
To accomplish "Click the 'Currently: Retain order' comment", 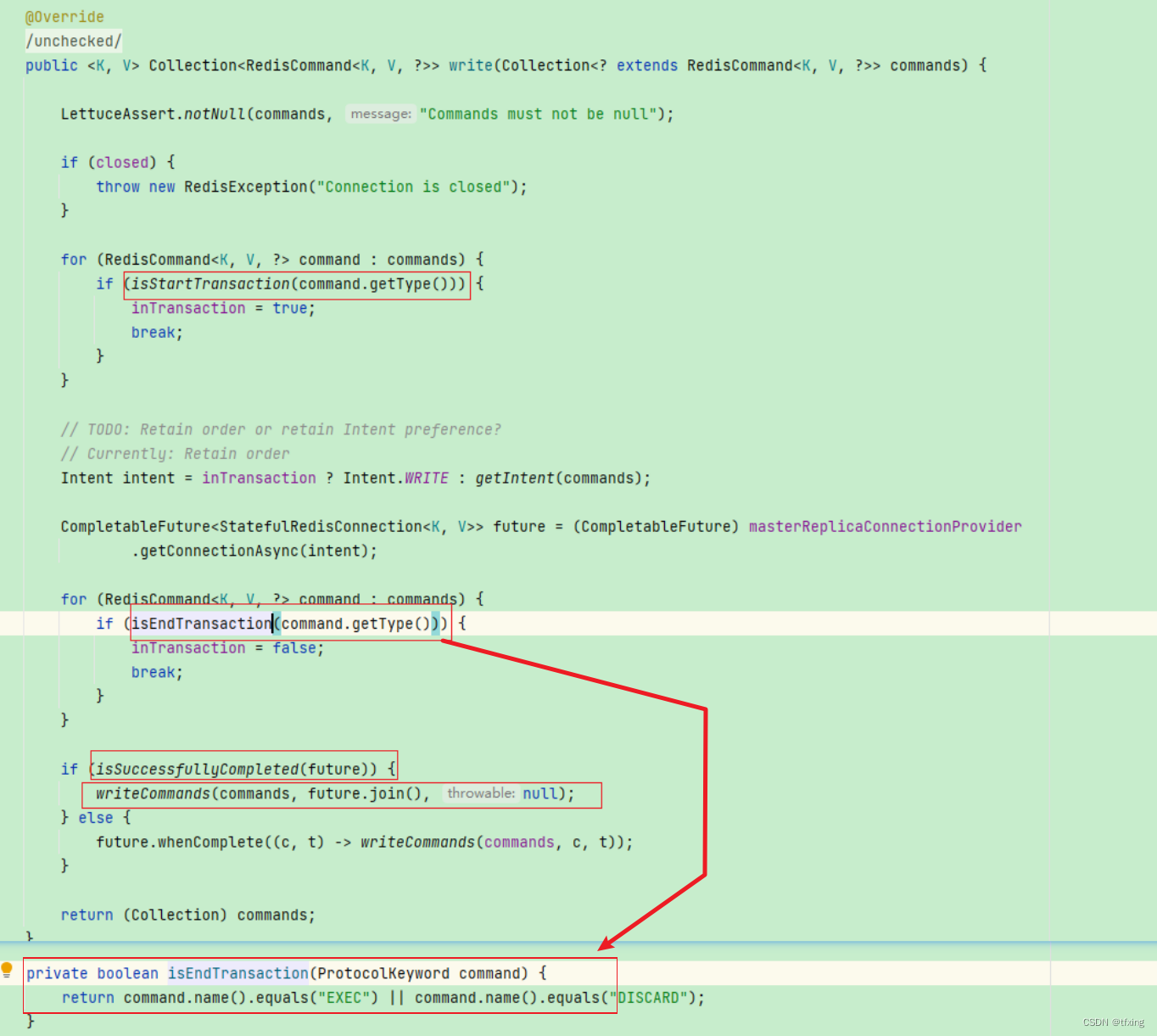I will [x=175, y=454].
